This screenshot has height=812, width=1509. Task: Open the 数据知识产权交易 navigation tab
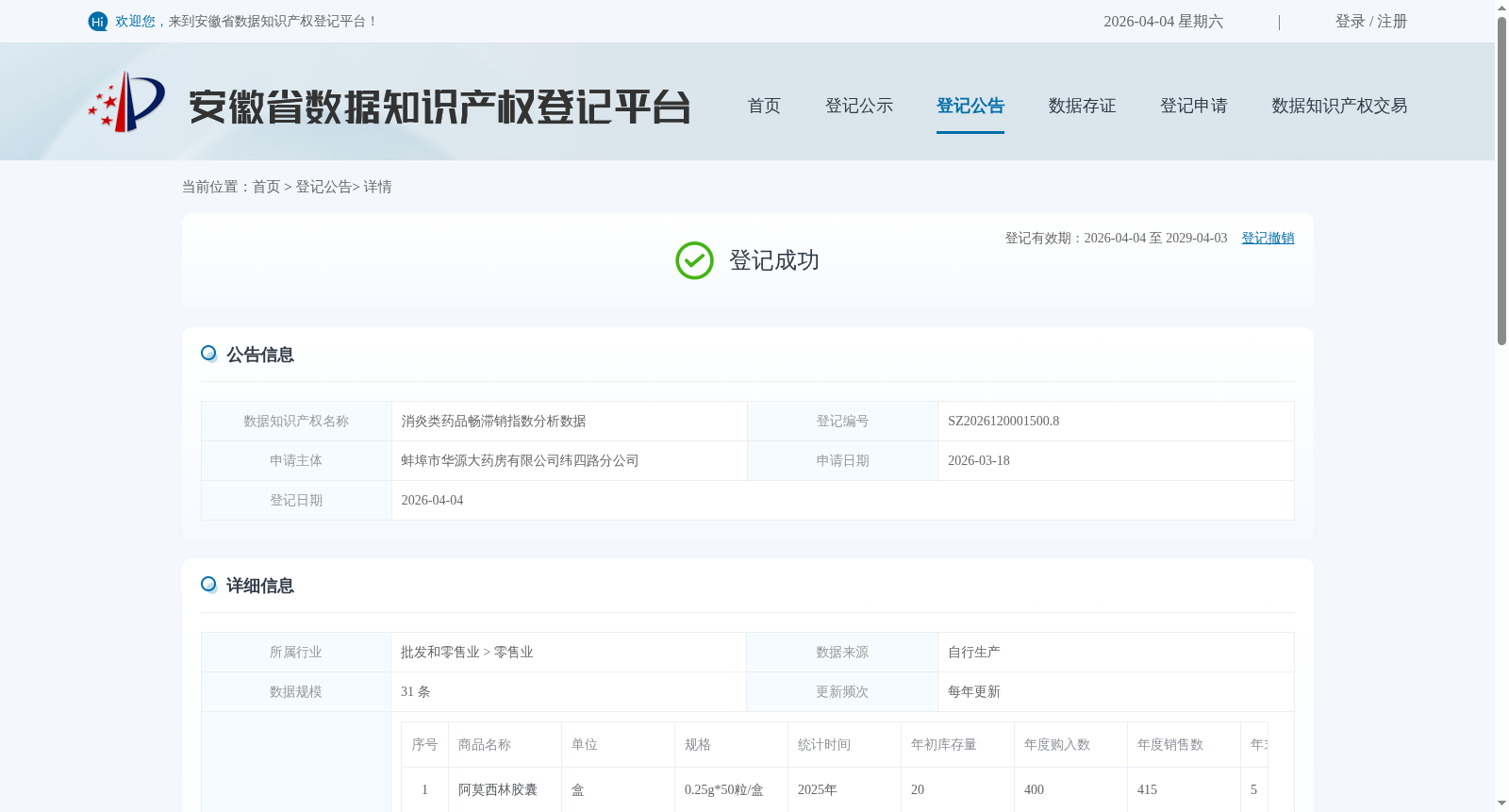(1339, 106)
